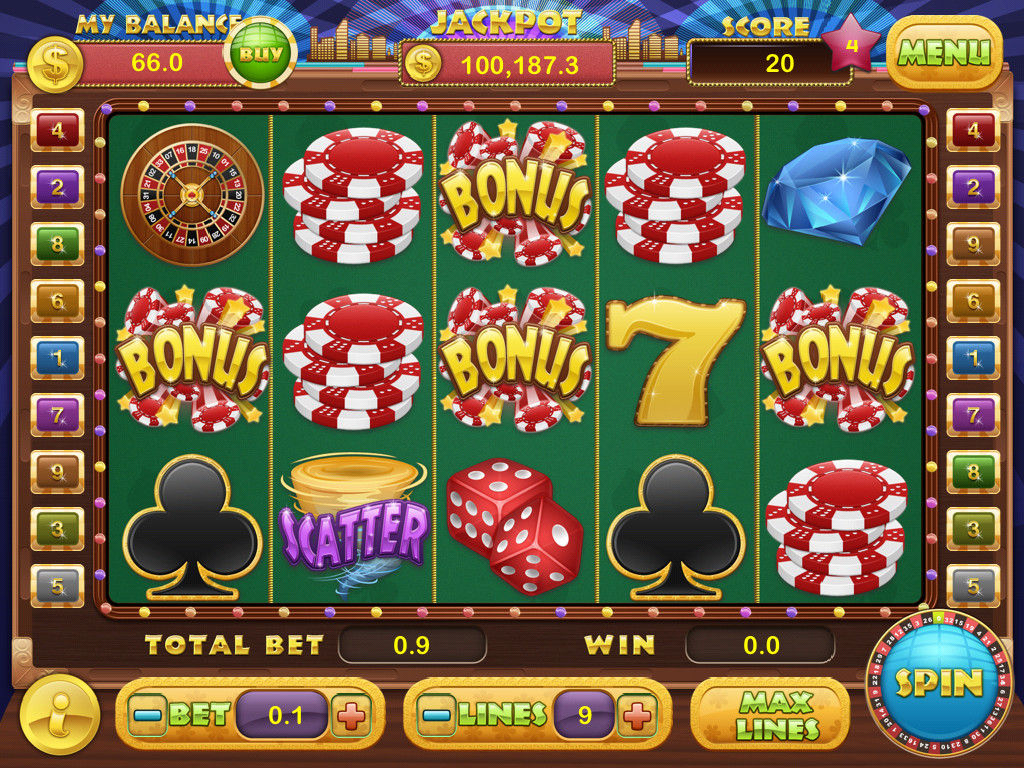Click the pink star level badge
The image size is (1024, 768).
(851, 44)
